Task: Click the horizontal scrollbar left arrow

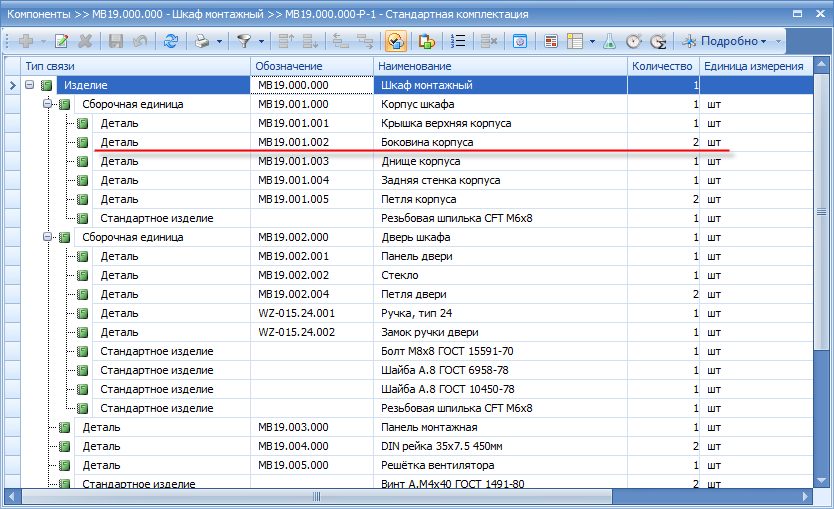Action: [12, 497]
